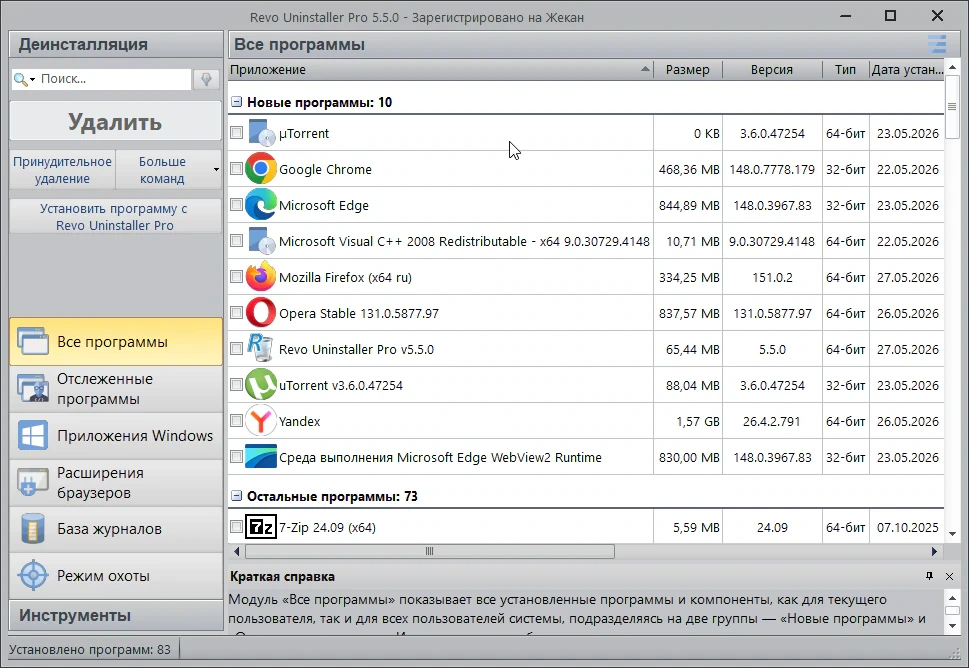This screenshot has width=969, height=668.
Task: Click the Revo Uninstaller Pro v5.5.0 icon
Action: click(x=260, y=349)
